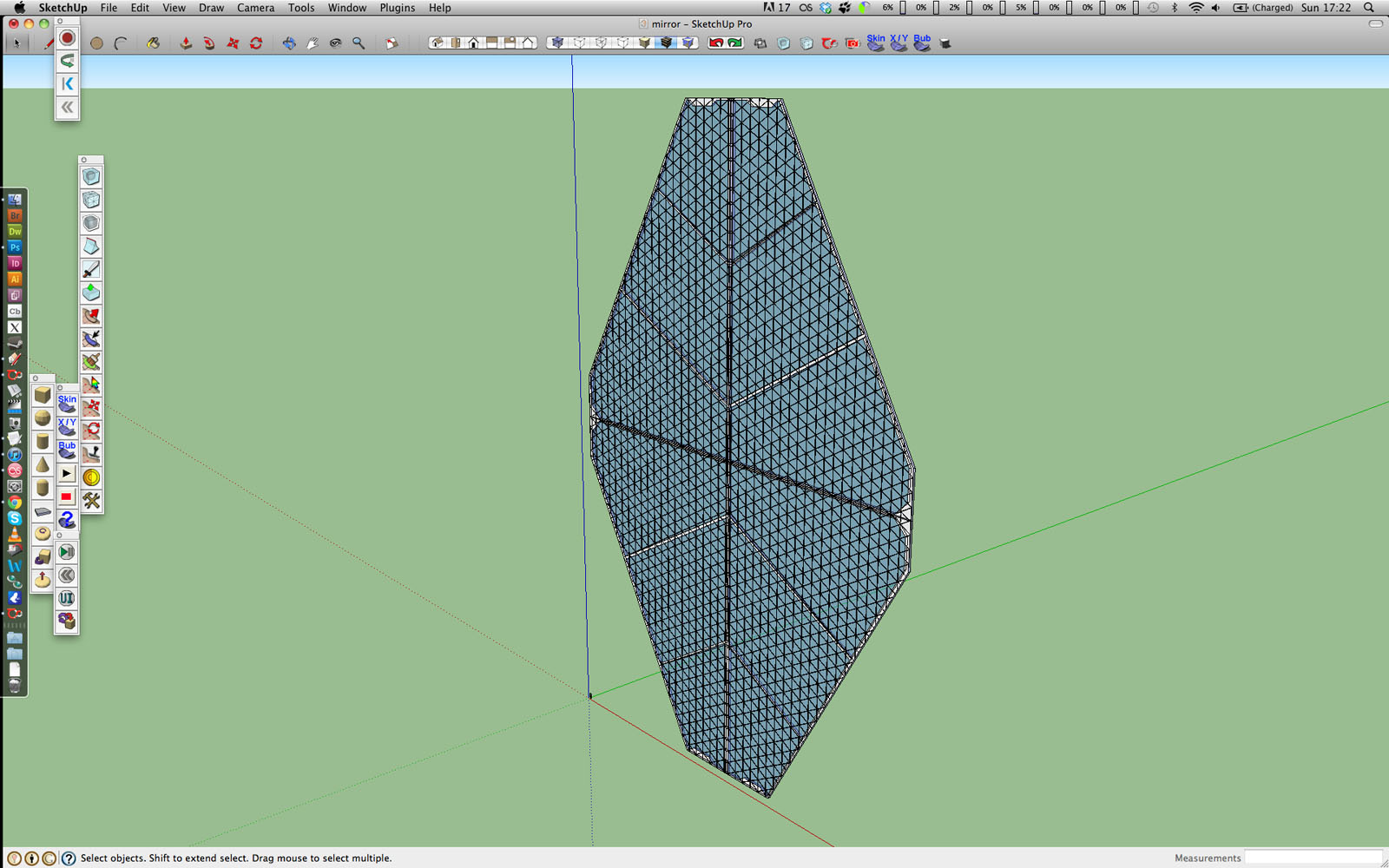Select the Arc tool
The width and height of the screenshot is (1389, 868).
pyautogui.click(x=121, y=43)
